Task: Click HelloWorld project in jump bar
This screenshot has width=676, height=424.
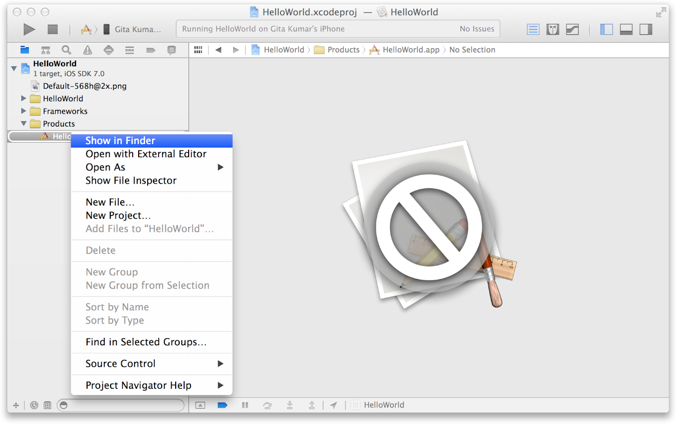Action: pyautogui.click(x=278, y=50)
